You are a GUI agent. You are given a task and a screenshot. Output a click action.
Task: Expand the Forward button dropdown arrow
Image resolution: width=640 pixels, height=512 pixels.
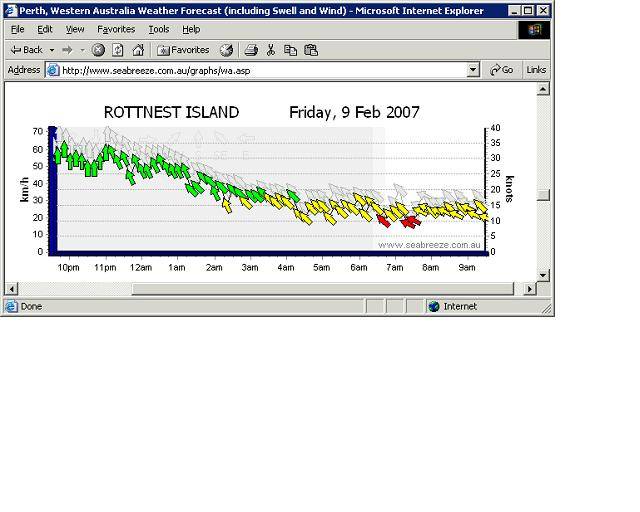(x=83, y=50)
